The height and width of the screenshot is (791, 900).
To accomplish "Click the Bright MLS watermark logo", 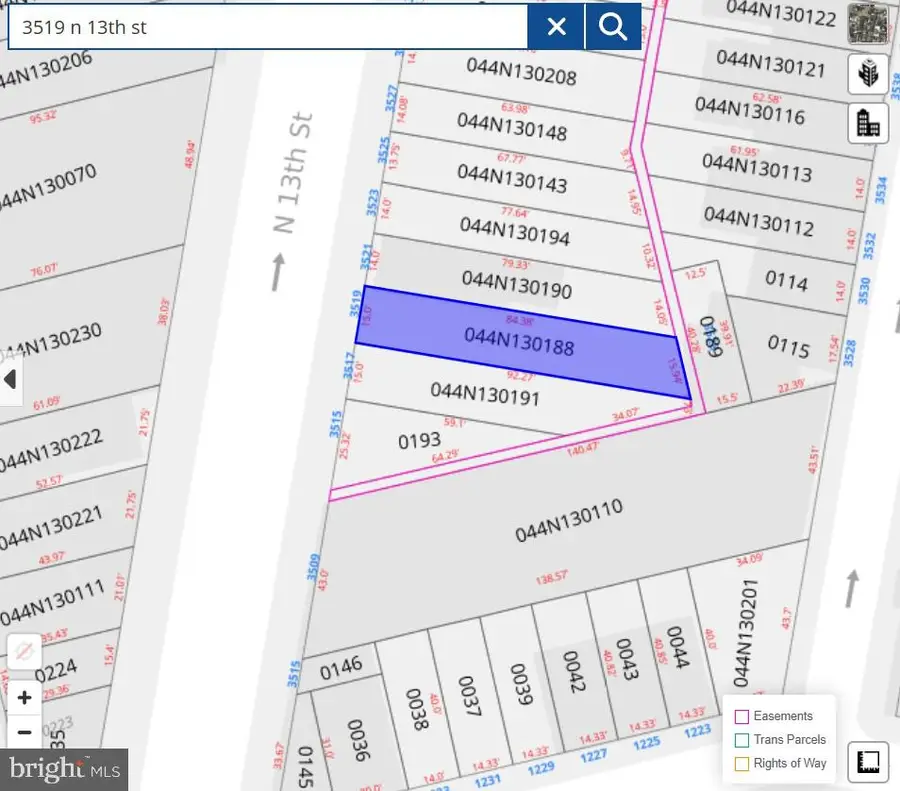I will point(64,769).
